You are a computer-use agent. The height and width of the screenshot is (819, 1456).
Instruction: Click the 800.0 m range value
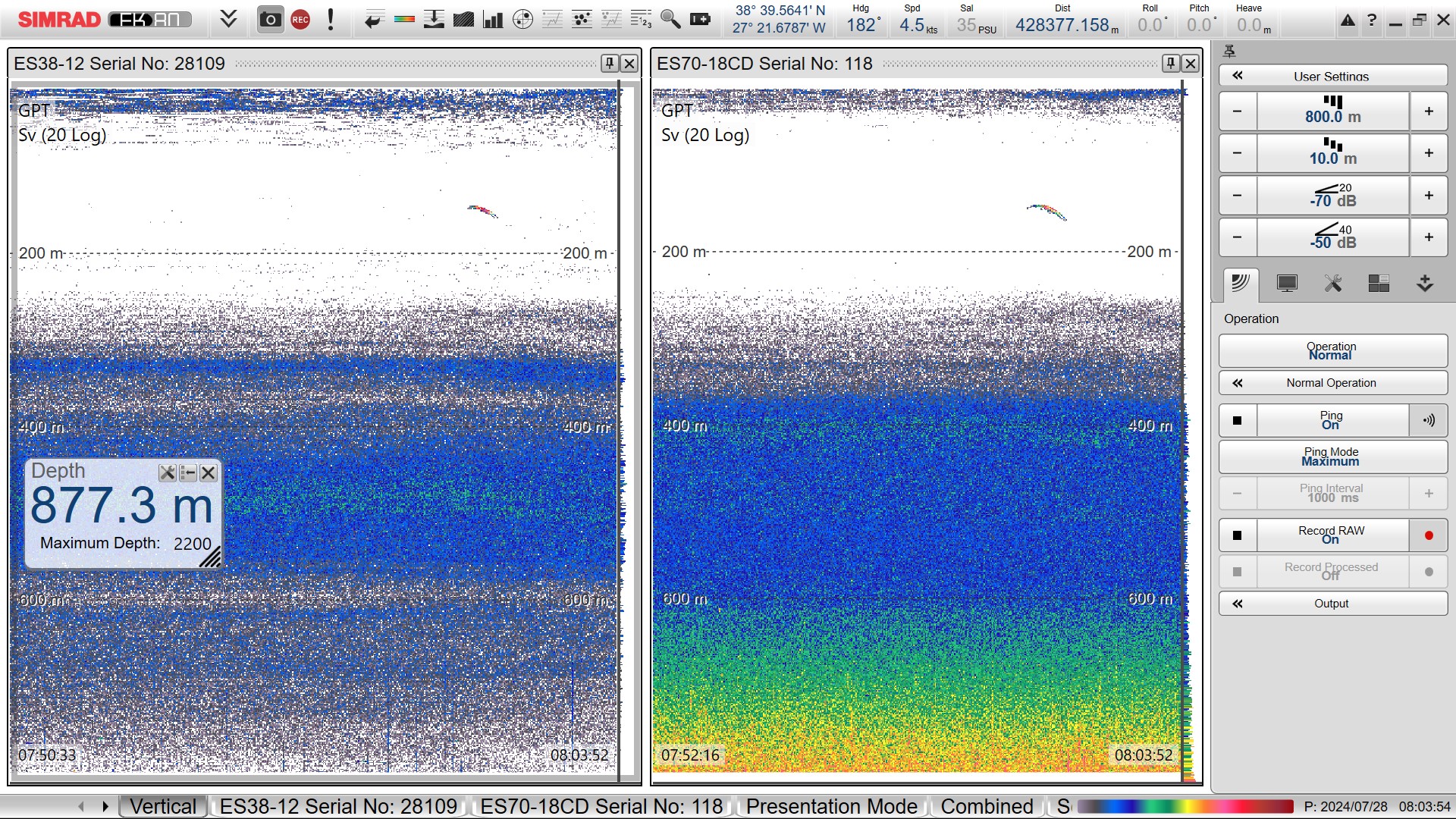point(1333,111)
